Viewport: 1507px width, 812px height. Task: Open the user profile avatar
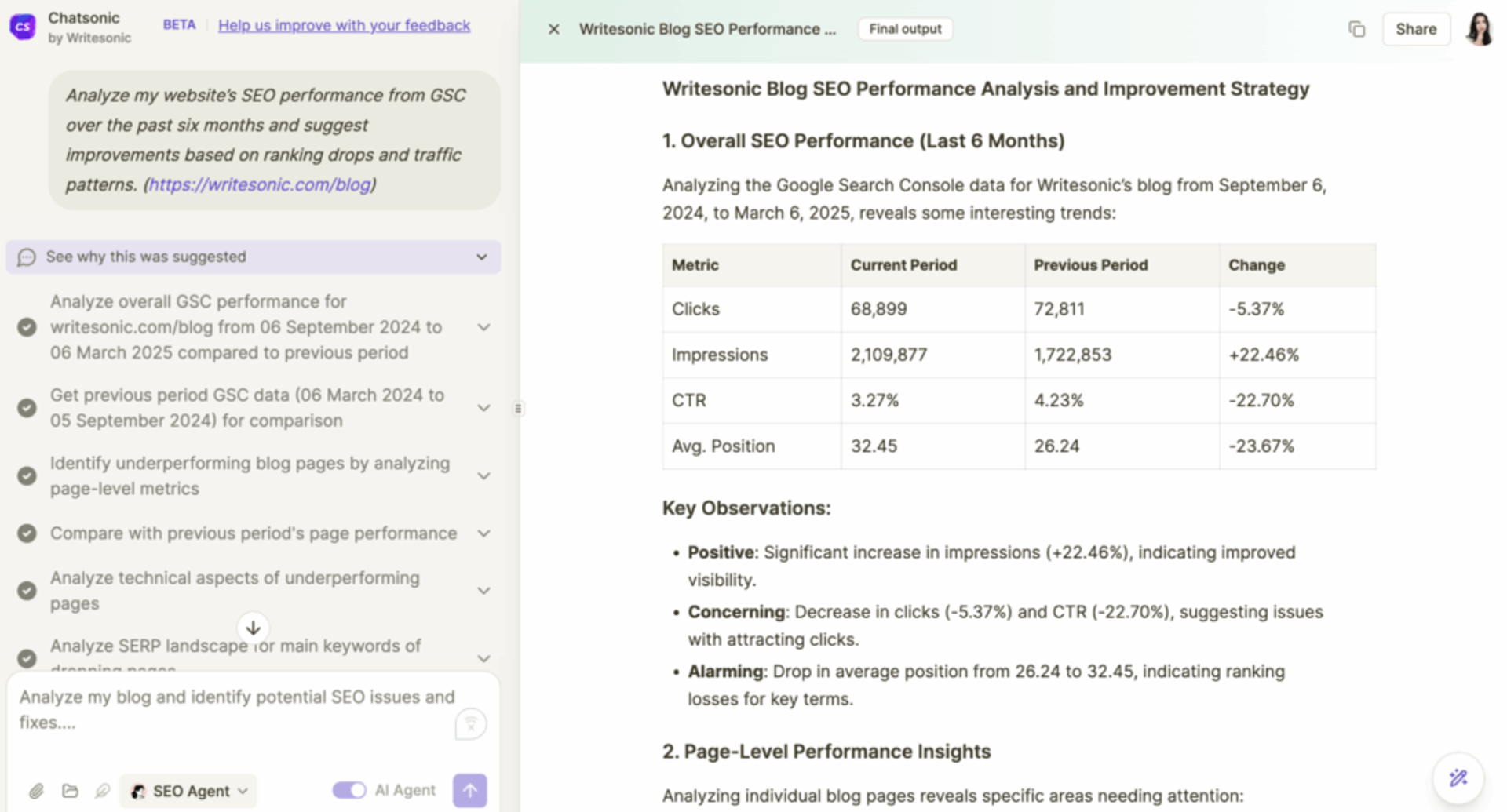point(1480,29)
